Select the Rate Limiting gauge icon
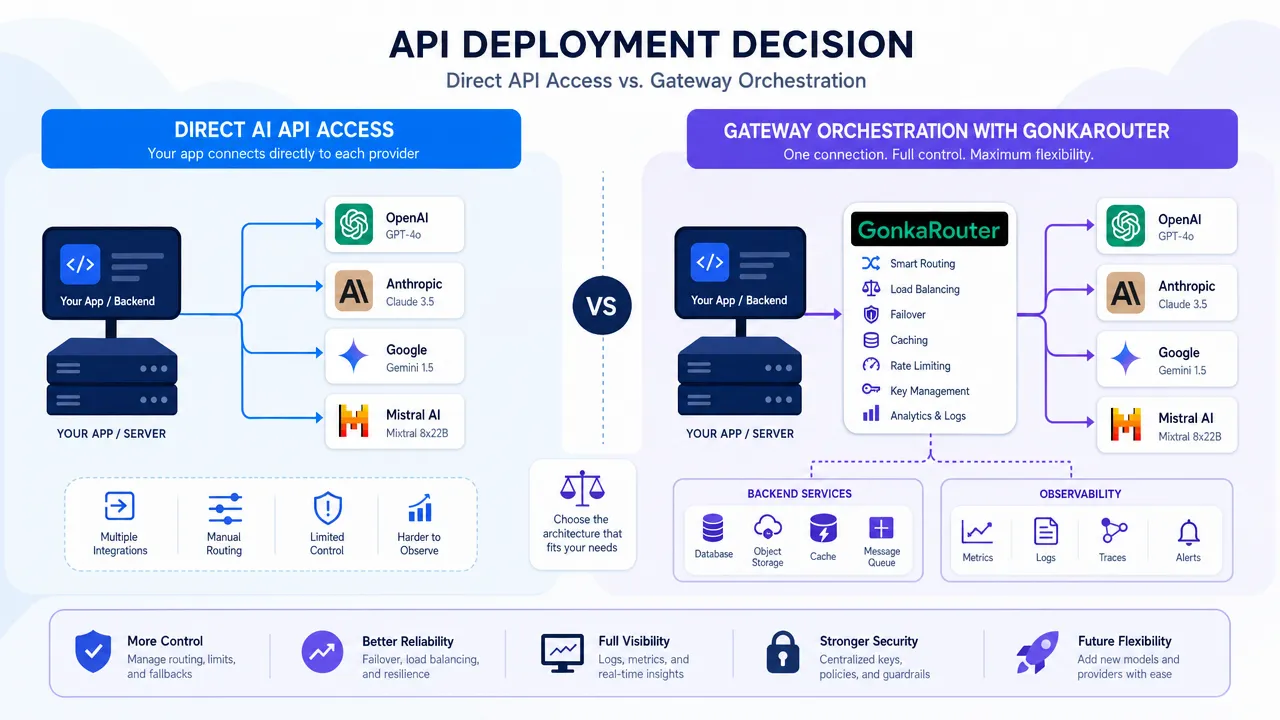This screenshot has width=1280, height=720. pyautogui.click(x=871, y=366)
